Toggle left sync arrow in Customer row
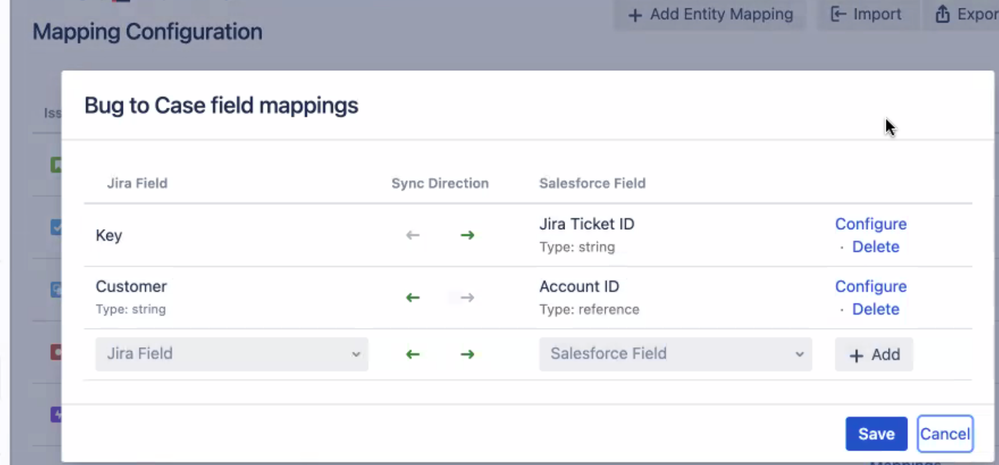The image size is (999, 465). click(x=413, y=297)
